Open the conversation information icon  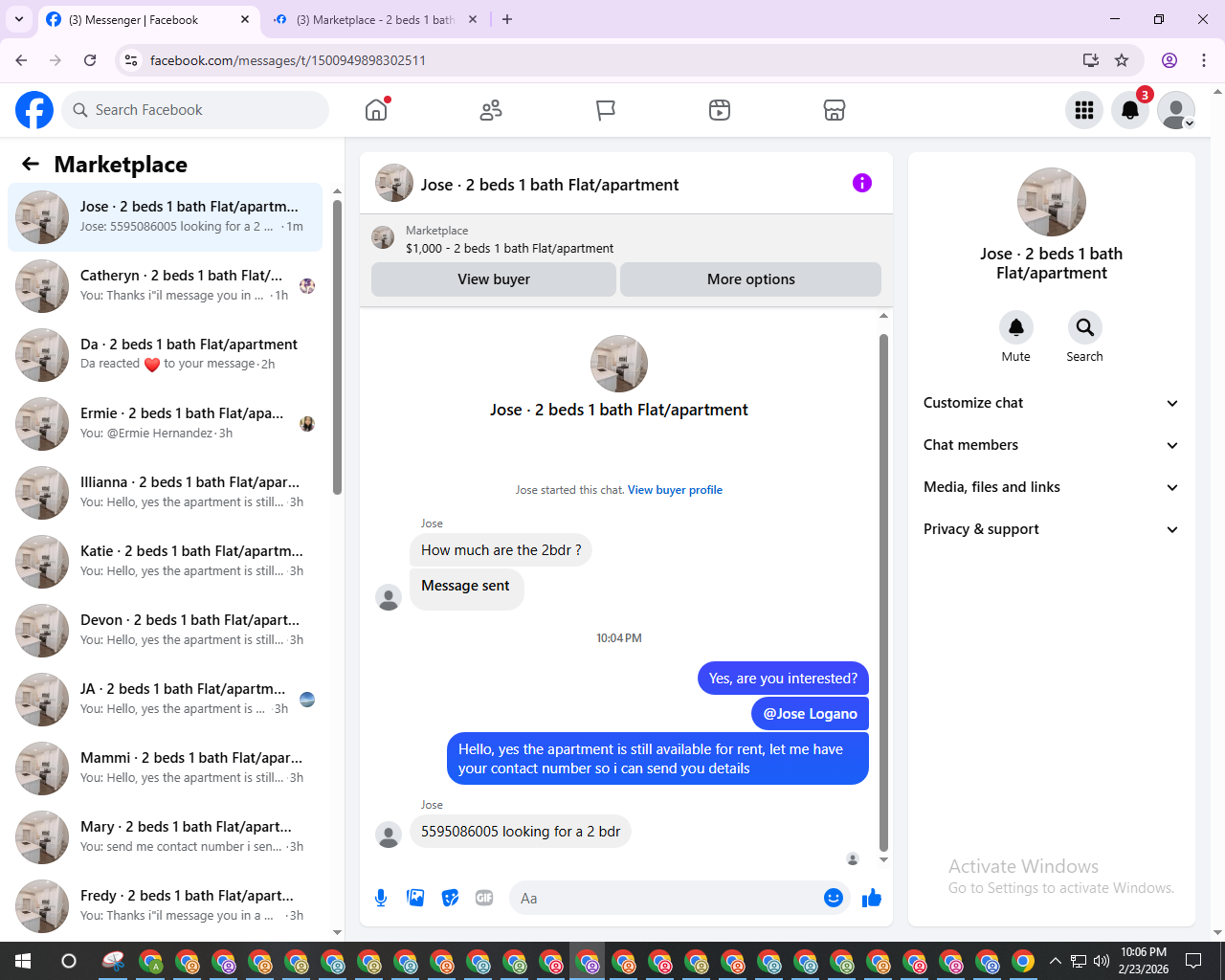[x=862, y=183]
